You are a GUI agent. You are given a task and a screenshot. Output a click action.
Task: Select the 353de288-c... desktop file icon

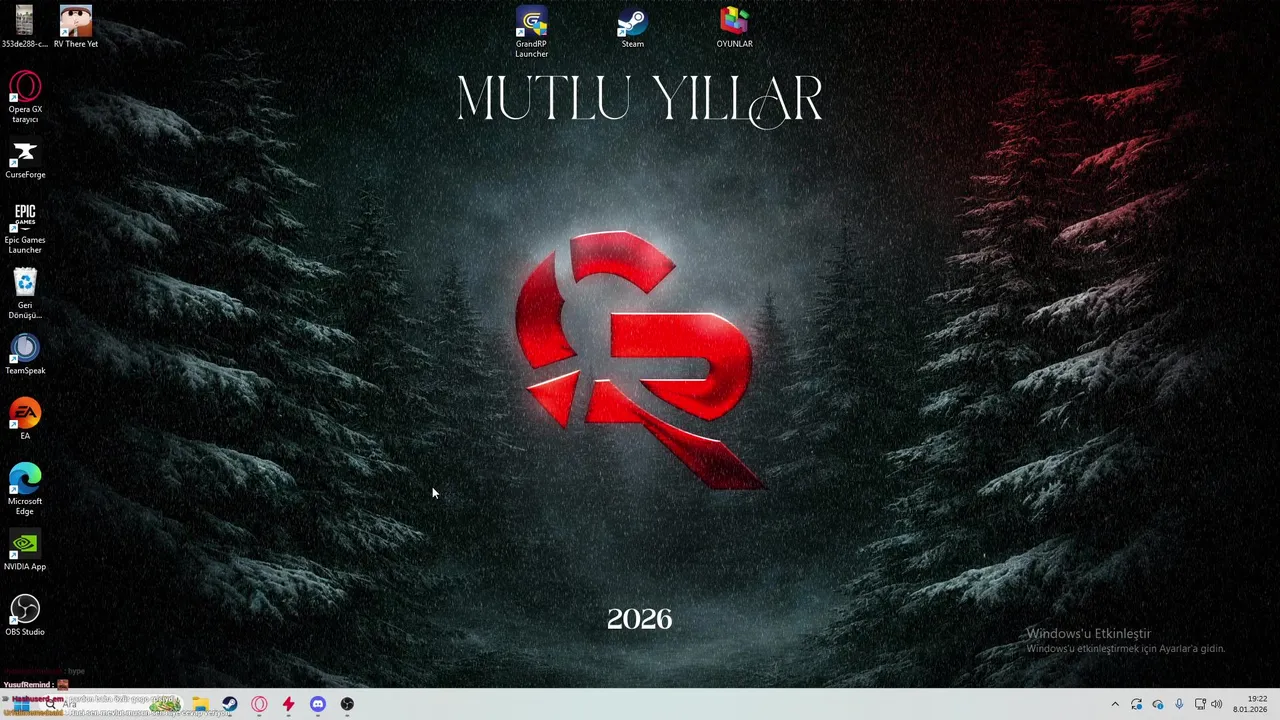(24, 27)
